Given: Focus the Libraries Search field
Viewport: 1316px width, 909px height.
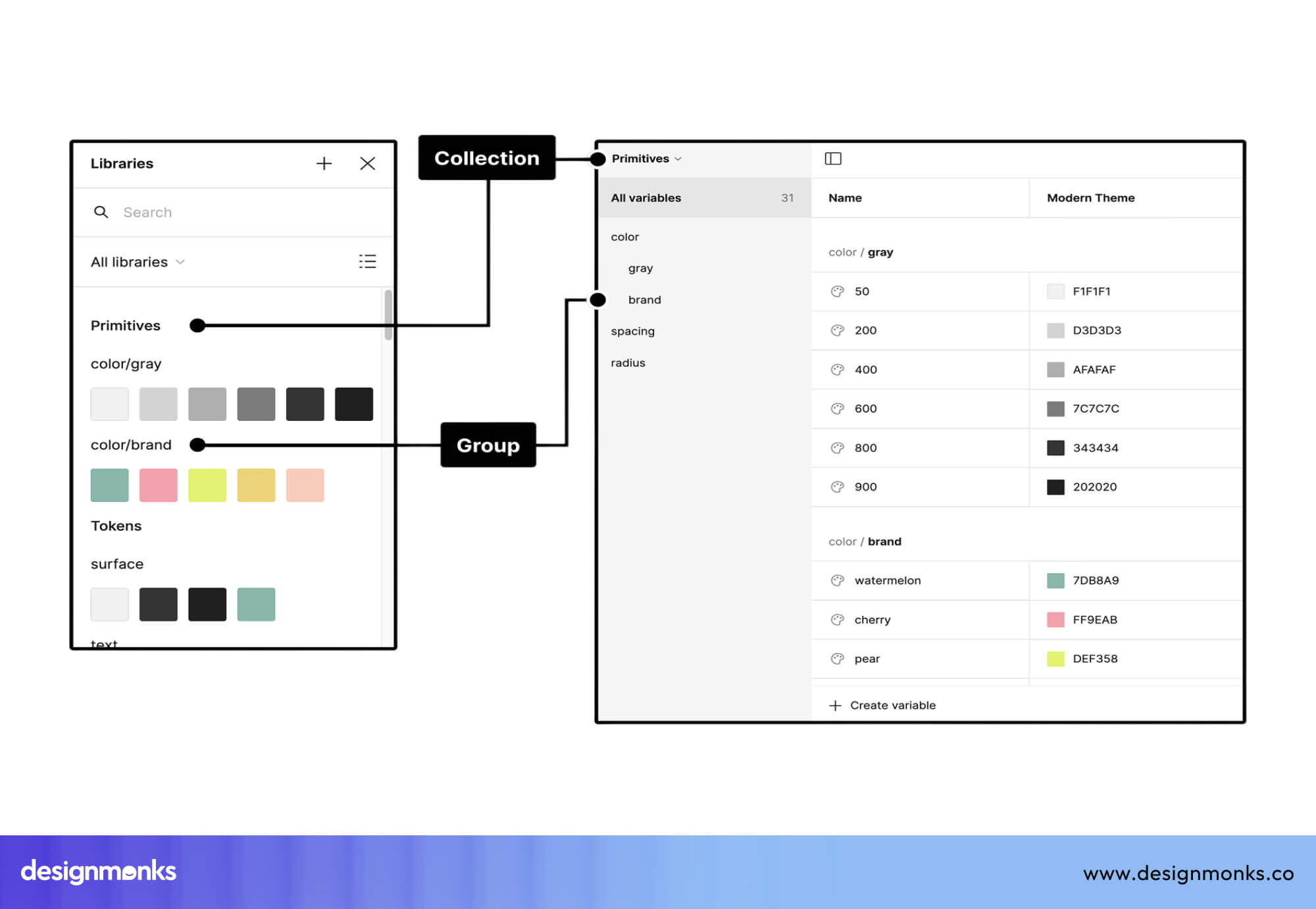Looking at the screenshot, I should click(x=234, y=212).
